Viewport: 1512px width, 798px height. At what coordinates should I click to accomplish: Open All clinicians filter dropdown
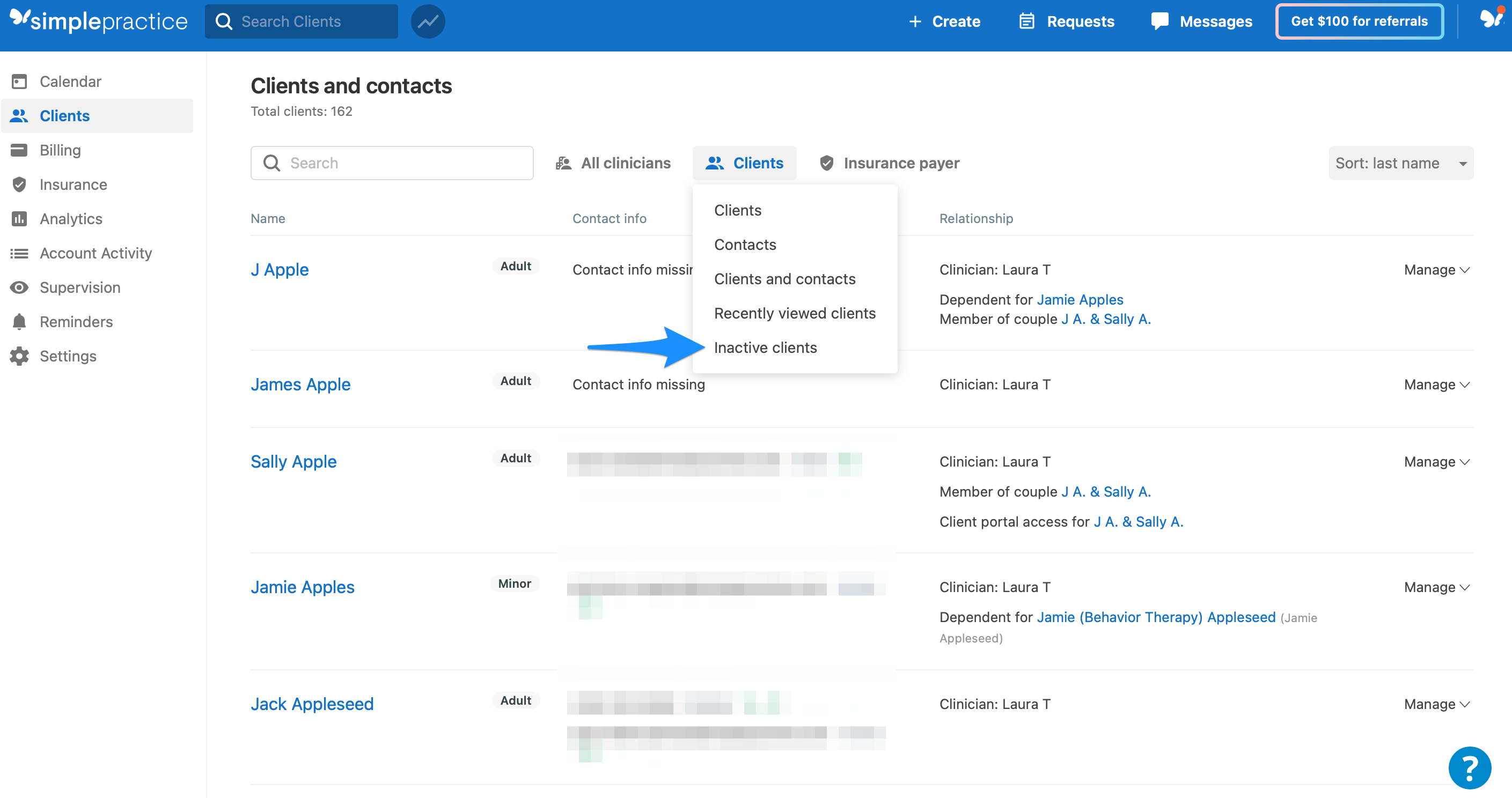(x=613, y=162)
